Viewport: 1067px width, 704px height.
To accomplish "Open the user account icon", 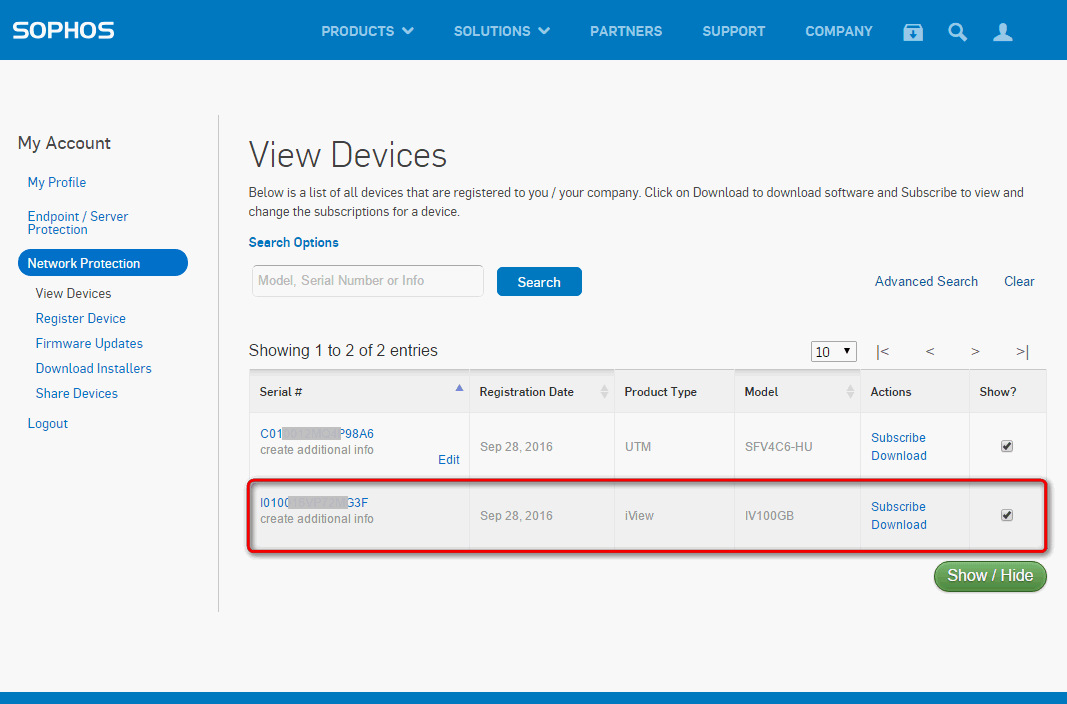I will click(1002, 32).
